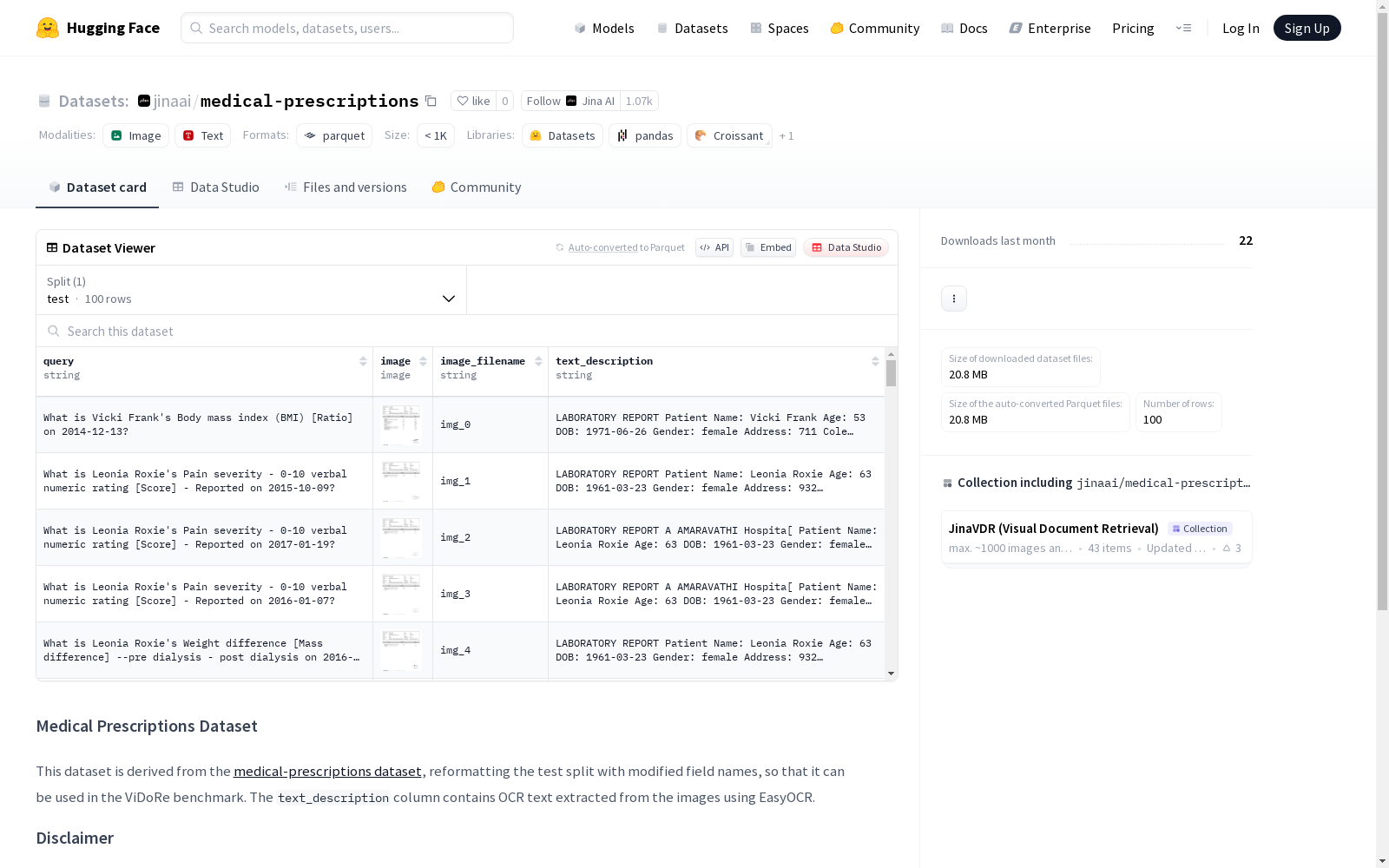Click the Embed button
This screenshot has width=1389, height=868.
(x=768, y=247)
